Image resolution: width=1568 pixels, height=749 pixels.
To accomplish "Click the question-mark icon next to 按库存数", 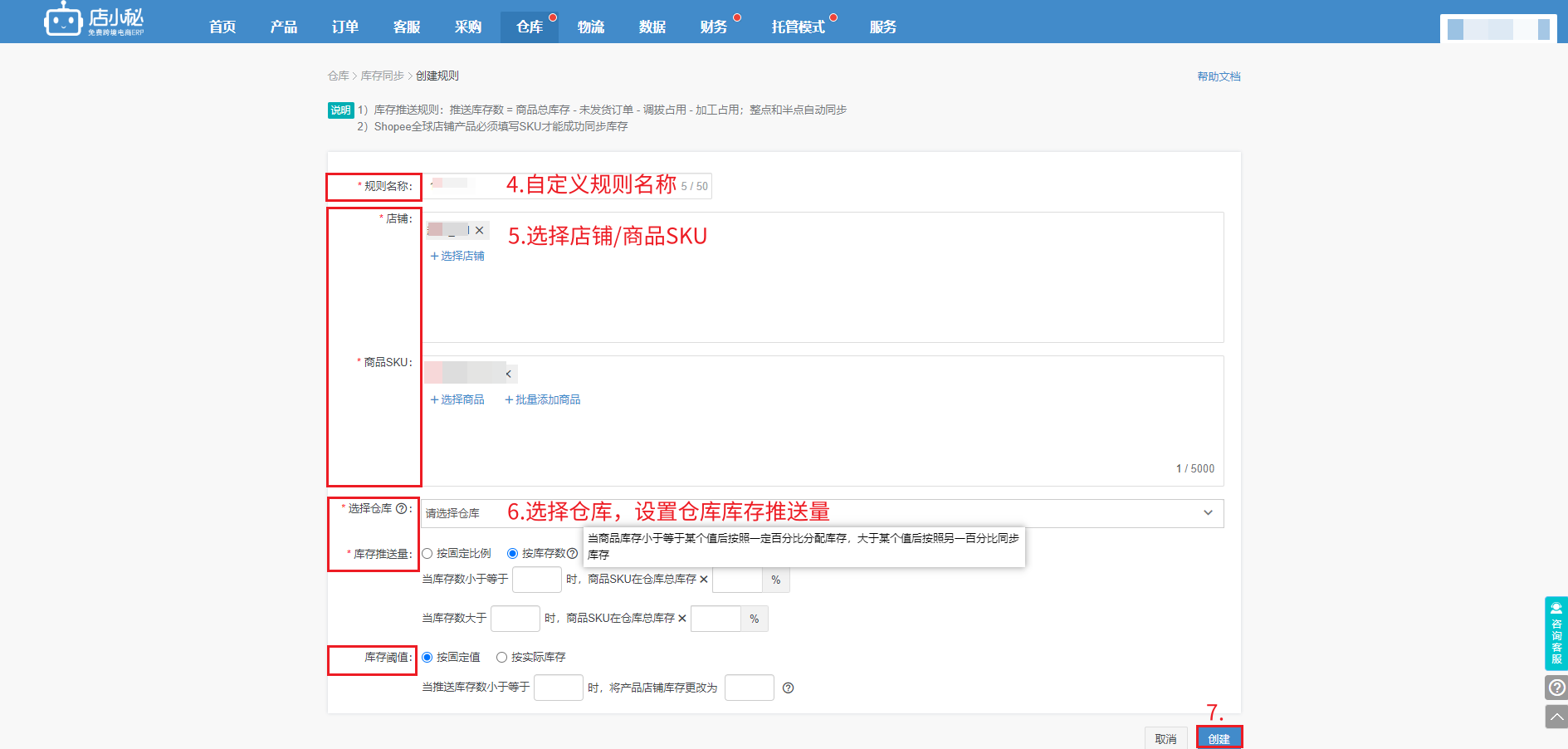I will [x=571, y=553].
